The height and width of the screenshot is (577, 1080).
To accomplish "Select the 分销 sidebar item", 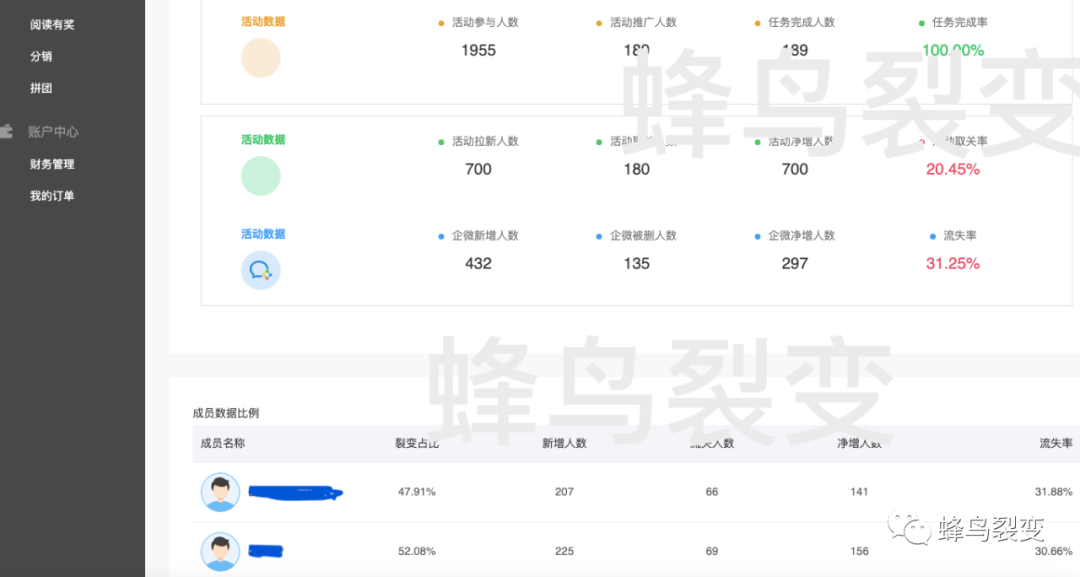I will pyautogui.click(x=41, y=56).
